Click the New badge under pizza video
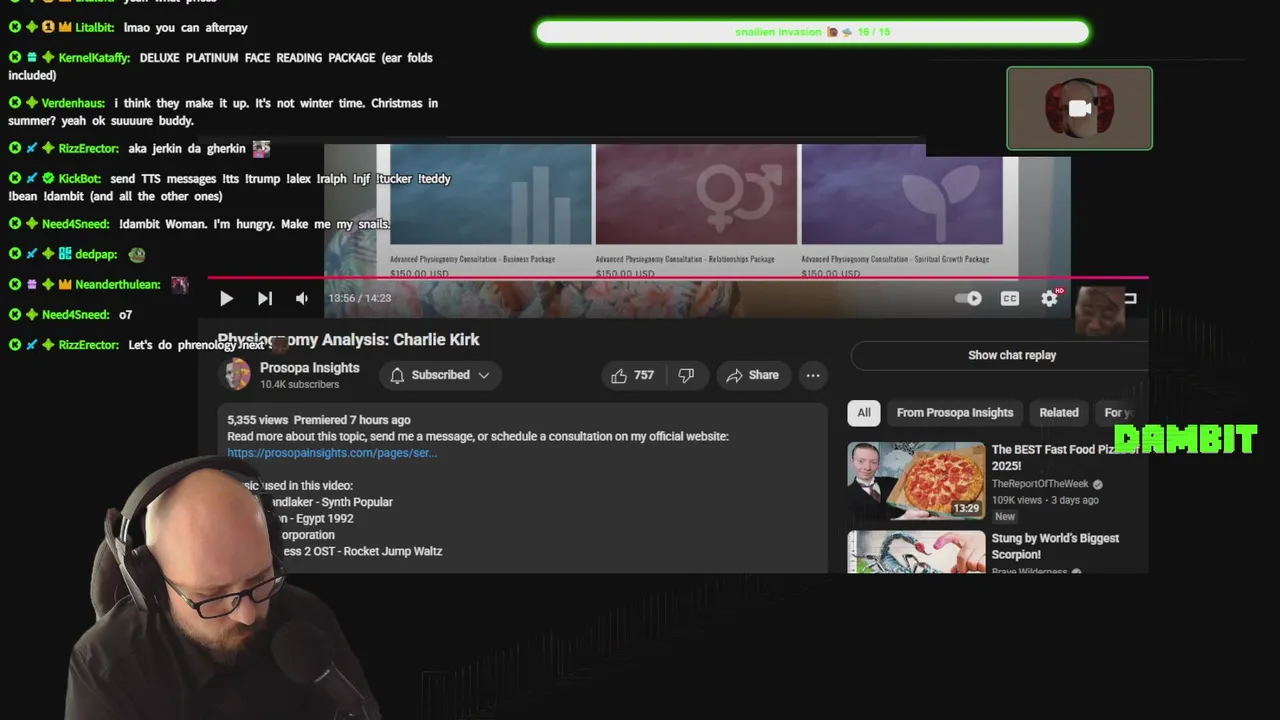Screen dimensions: 1280x720 (1005, 517)
